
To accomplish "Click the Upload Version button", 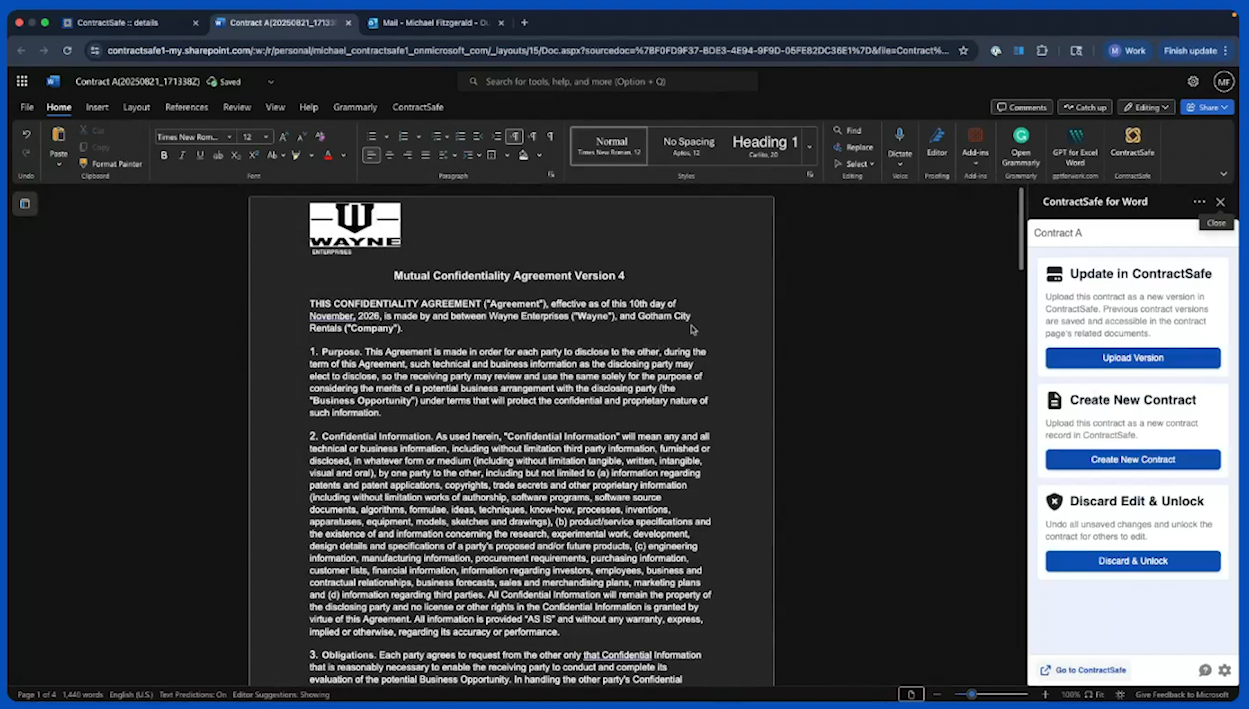I will (x=1132, y=358).
